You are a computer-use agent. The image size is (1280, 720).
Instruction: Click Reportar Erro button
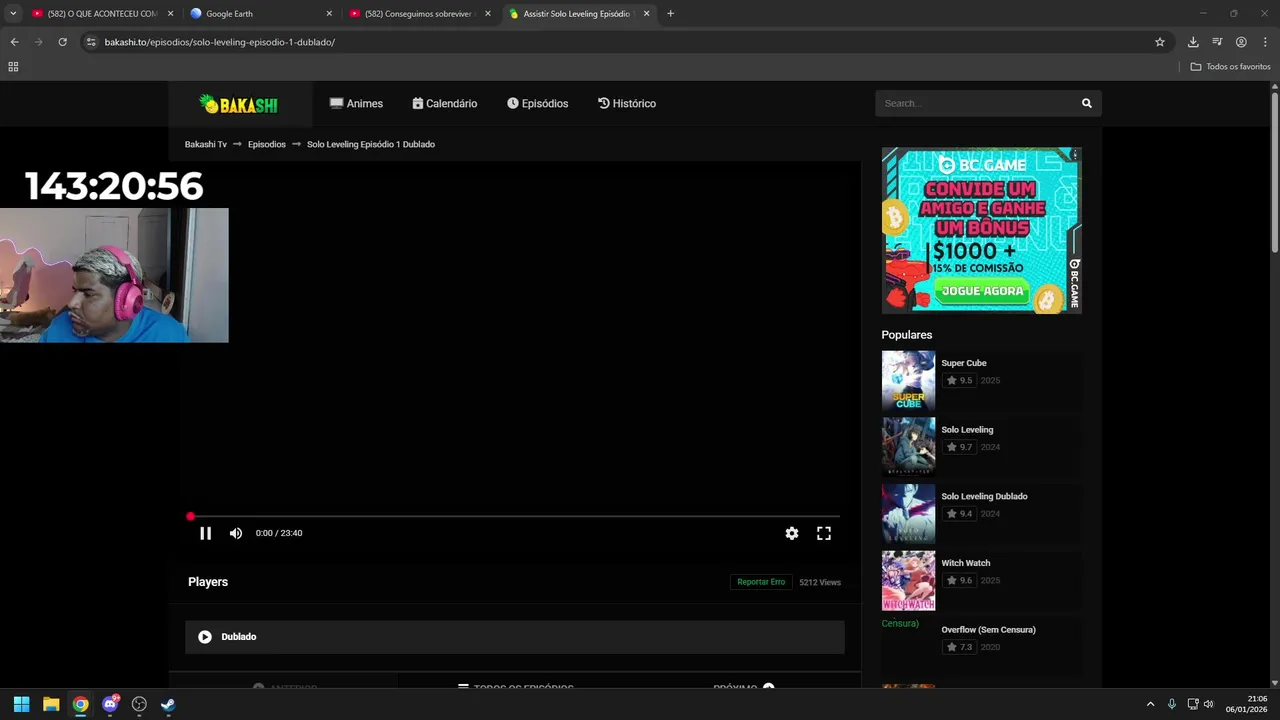click(x=761, y=582)
